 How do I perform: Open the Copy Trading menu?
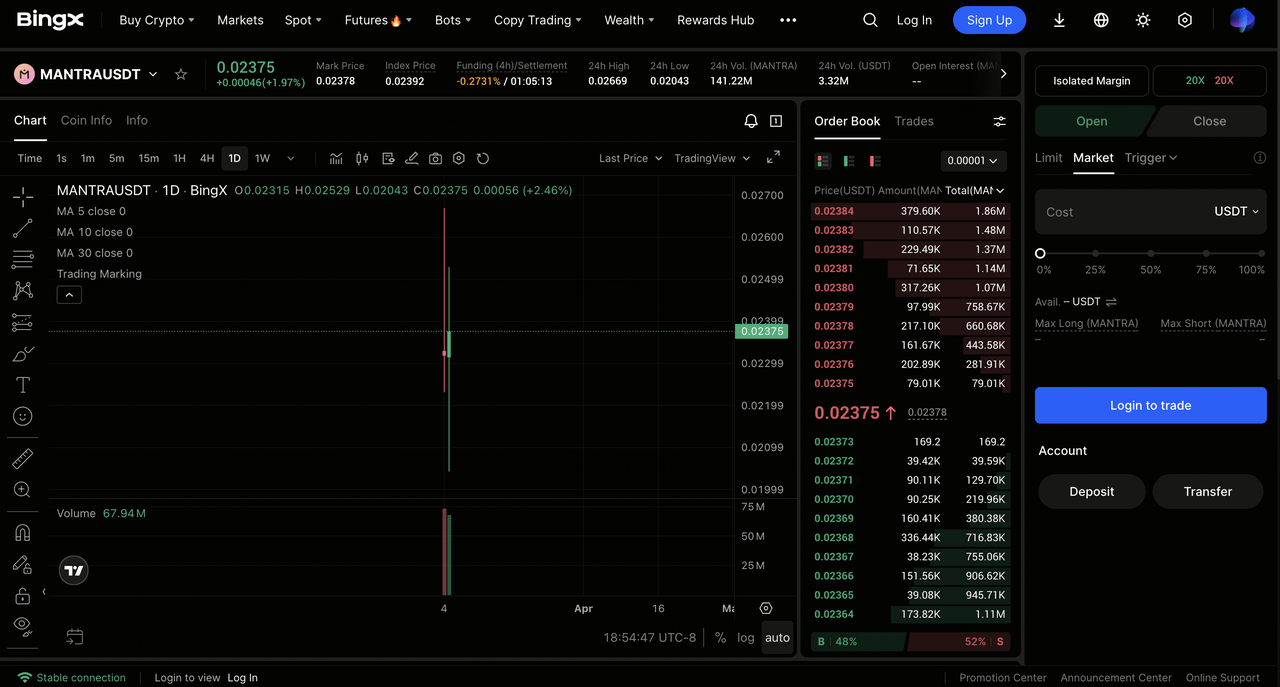[538, 20]
